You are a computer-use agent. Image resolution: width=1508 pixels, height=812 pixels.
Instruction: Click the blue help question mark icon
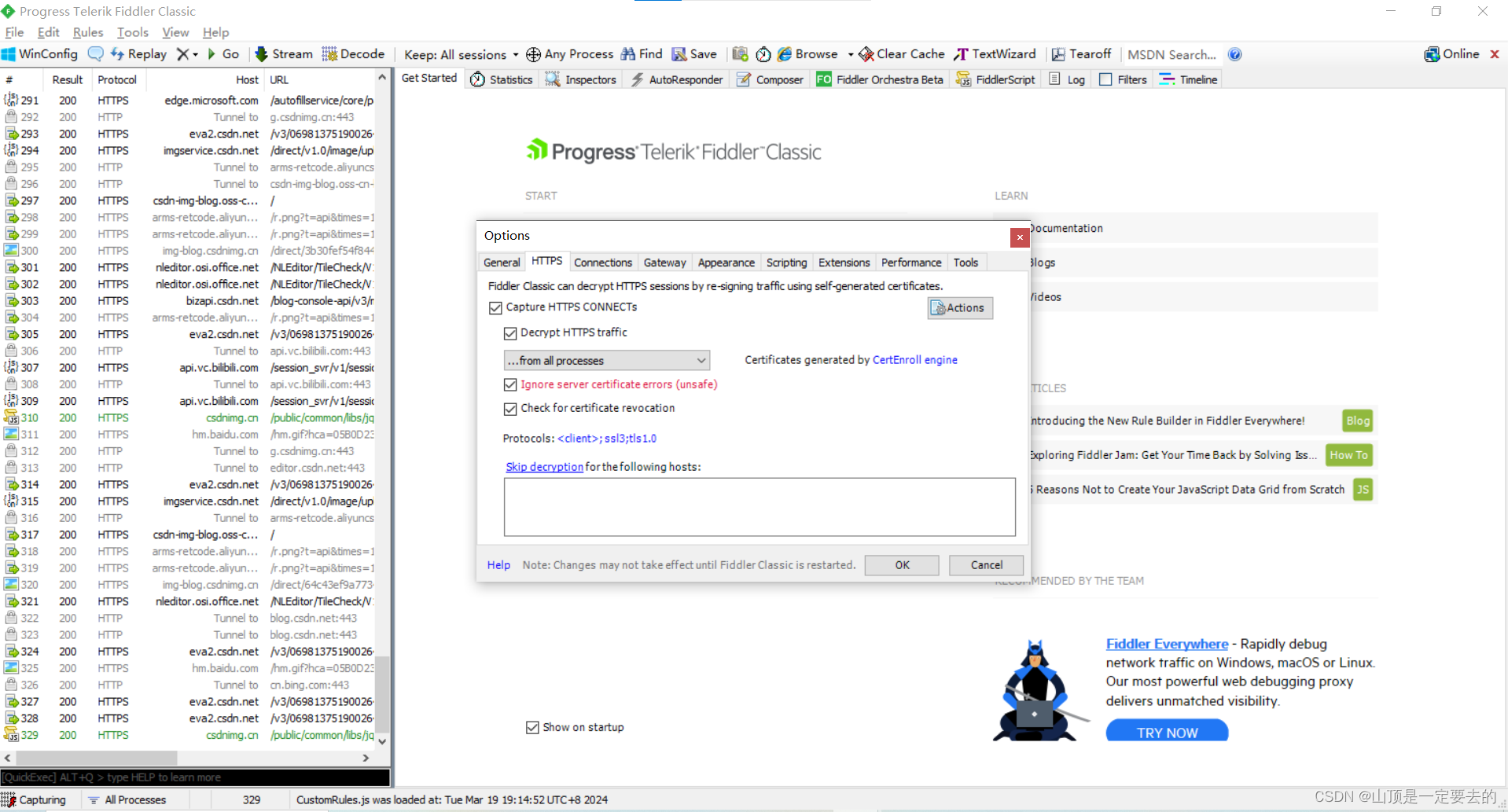(x=1234, y=54)
